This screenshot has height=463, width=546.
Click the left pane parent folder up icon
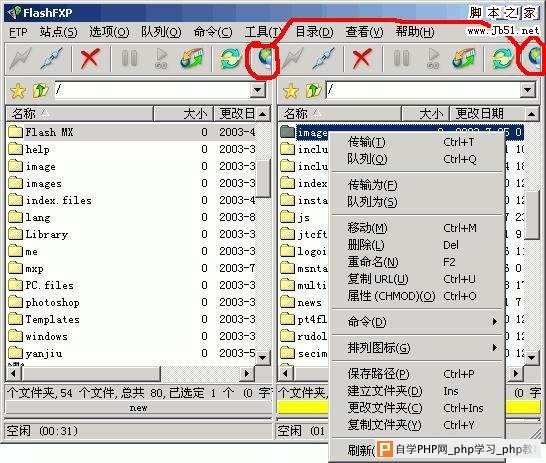point(40,91)
